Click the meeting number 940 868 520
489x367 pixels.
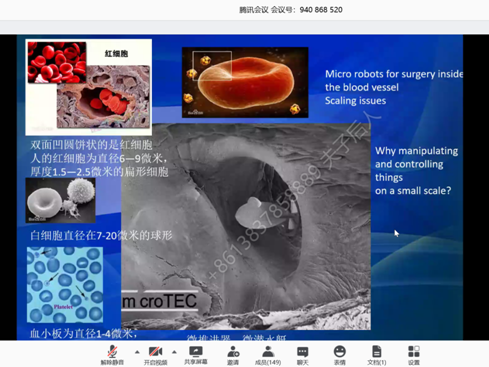click(x=321, y=10)
